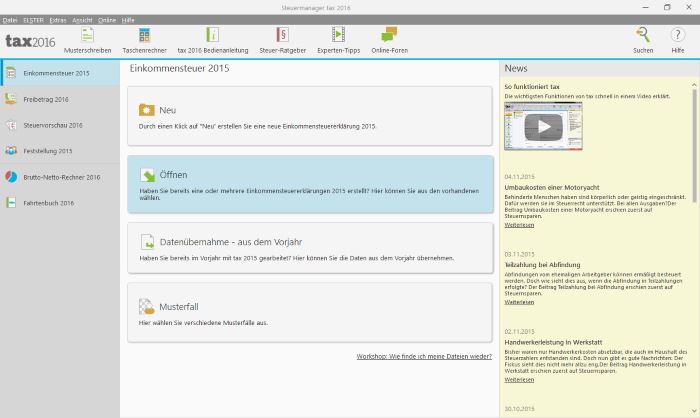Click the 04.11.2015 news date

(x=519, y=177)
